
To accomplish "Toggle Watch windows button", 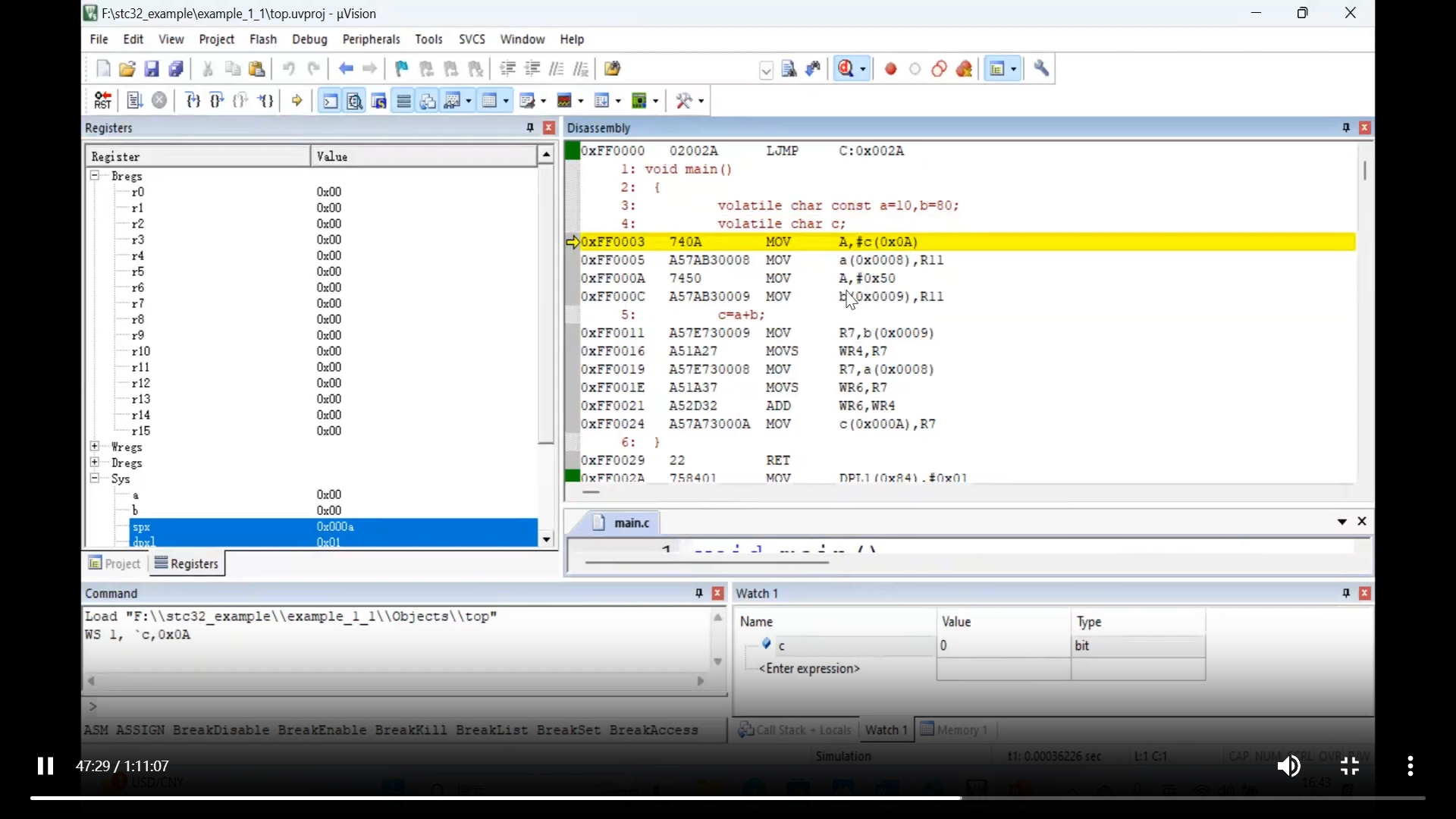I will click(x=453, y=101).
